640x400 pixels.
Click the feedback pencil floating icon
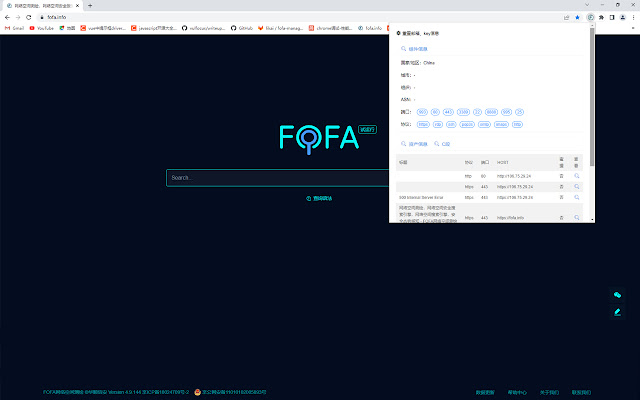pyautogui.click(x=617, y=312)
